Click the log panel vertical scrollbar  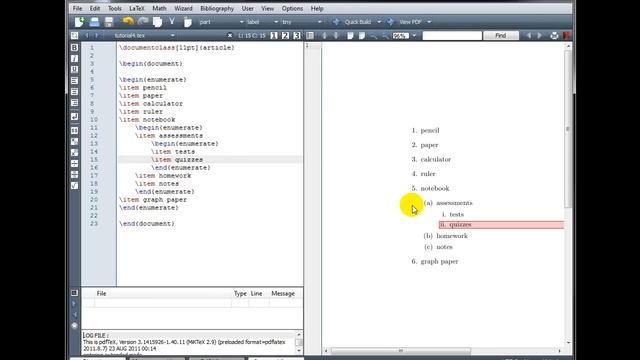pyautogui.click(x=299, y=342)
